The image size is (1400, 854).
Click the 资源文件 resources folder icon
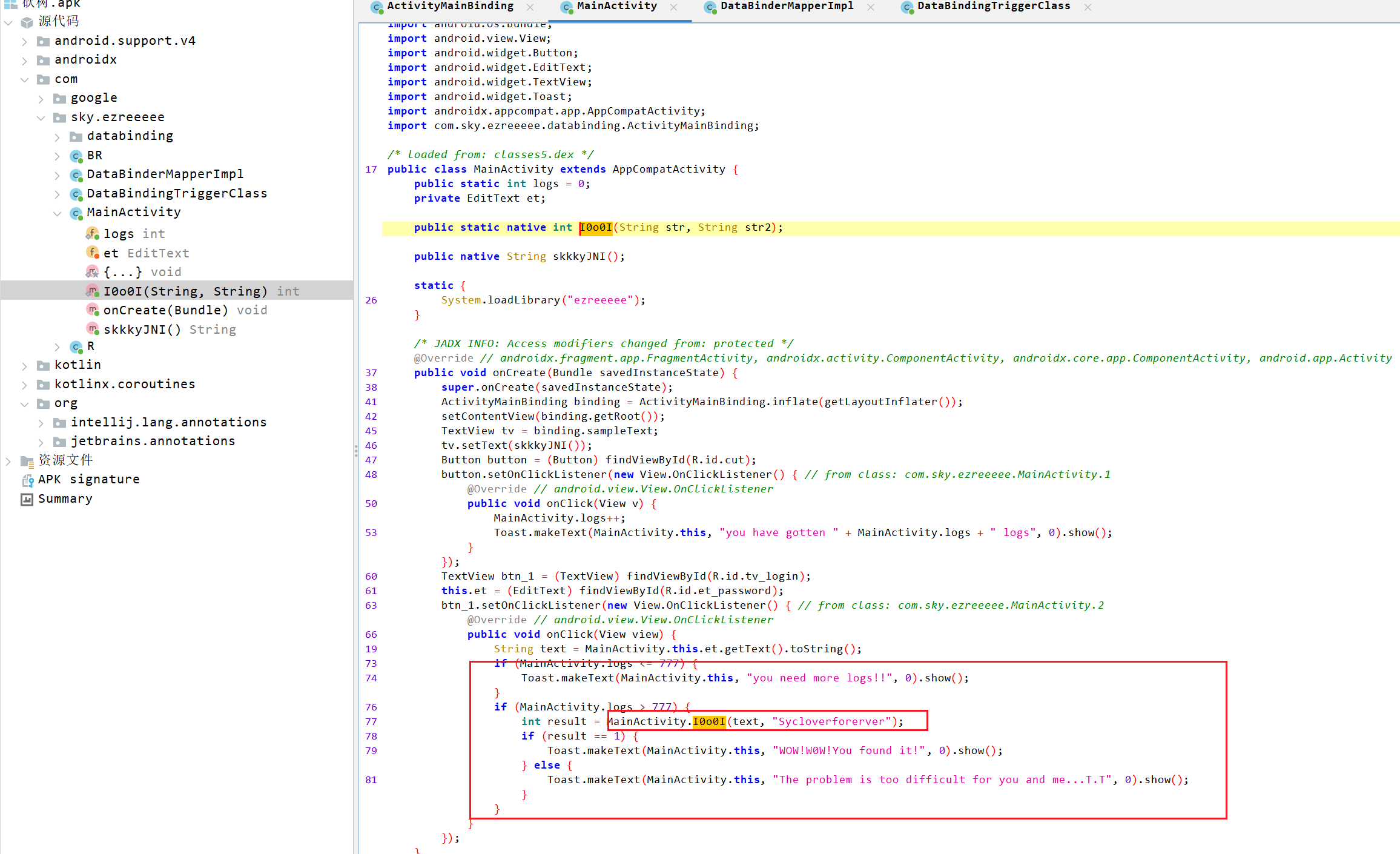coord(27,461)
